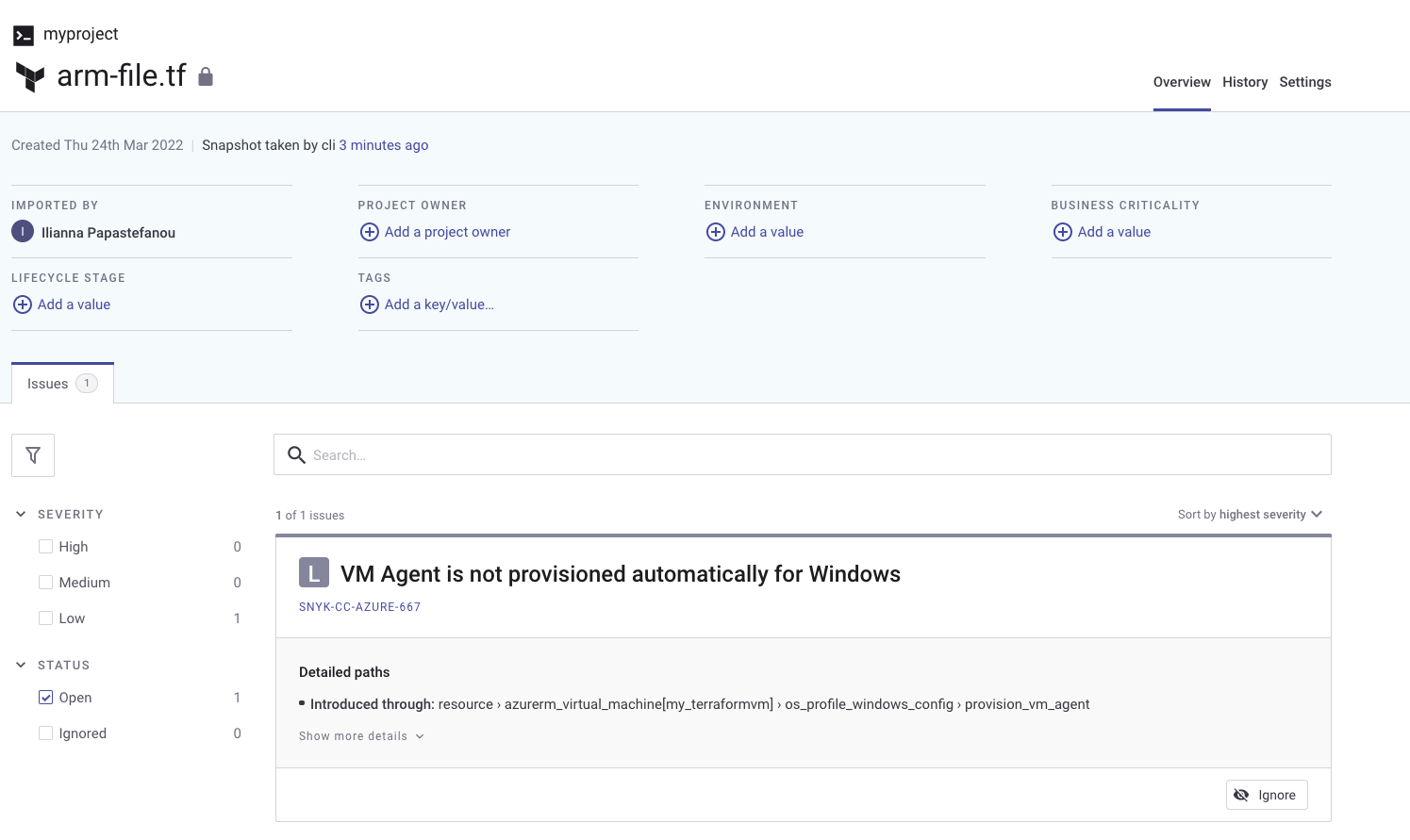The image size is (1410, 840).
Task: Click the Ignore button label
Action: pos(1277,795)
